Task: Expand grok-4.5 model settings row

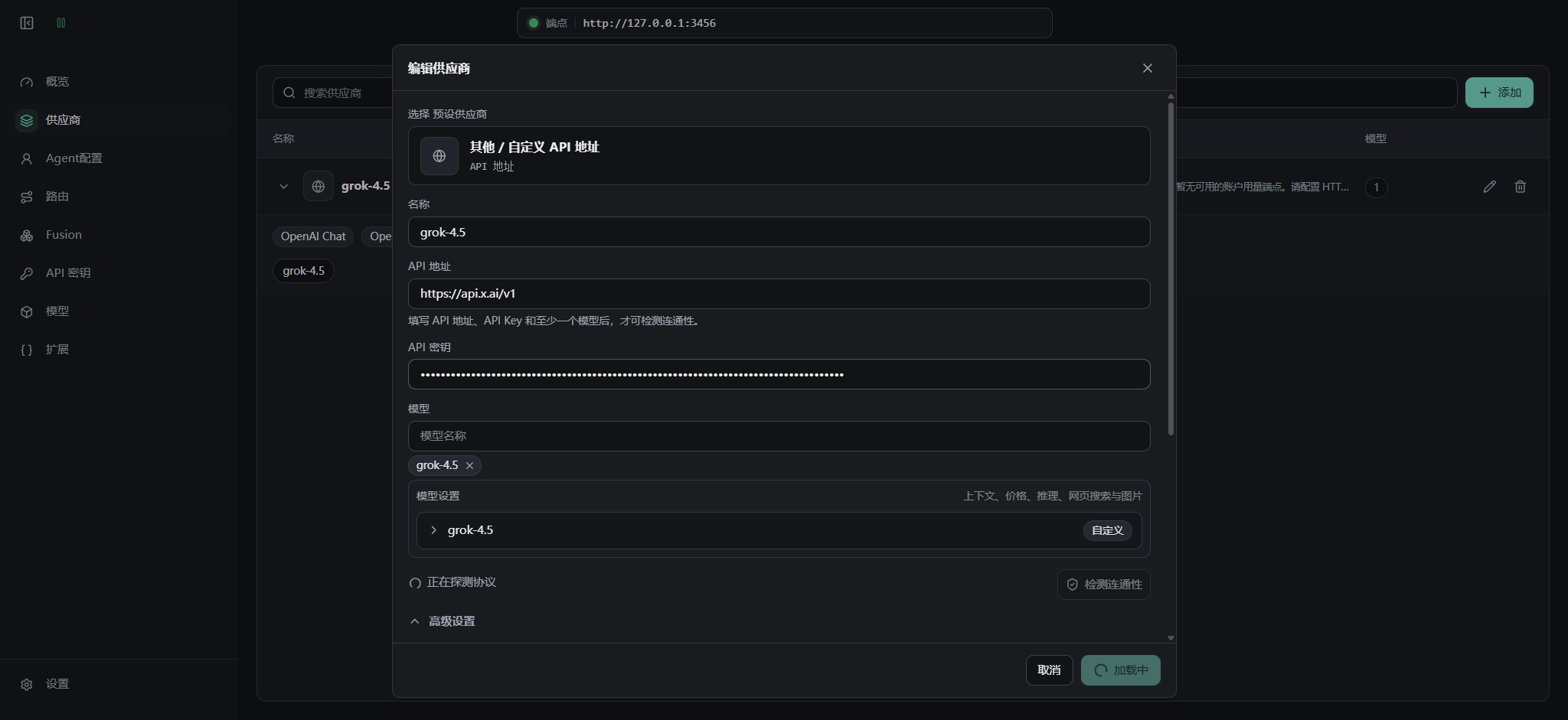Action: tap(779, 530)
